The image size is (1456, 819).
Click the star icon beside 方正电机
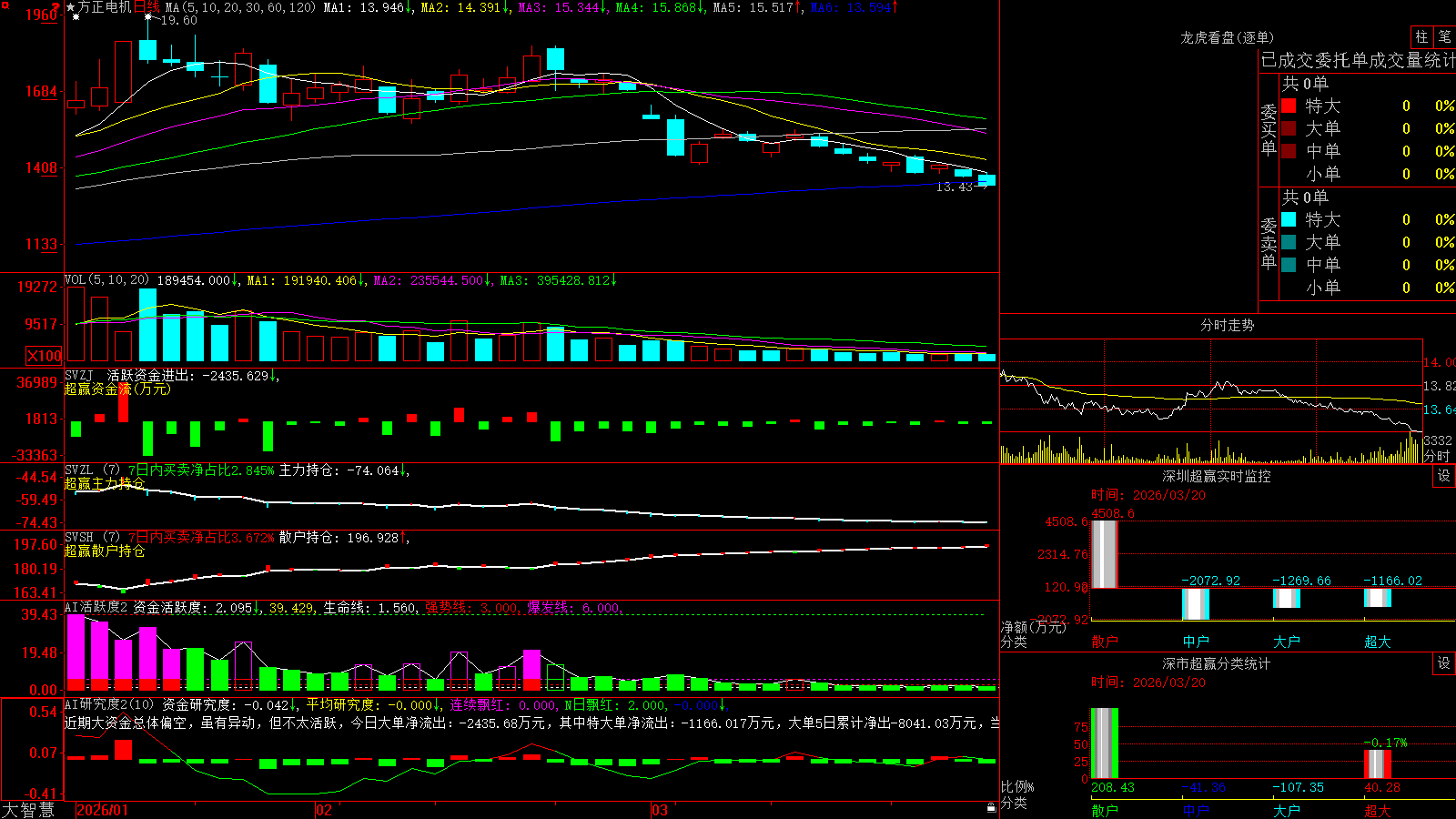[x=71, y=7]
